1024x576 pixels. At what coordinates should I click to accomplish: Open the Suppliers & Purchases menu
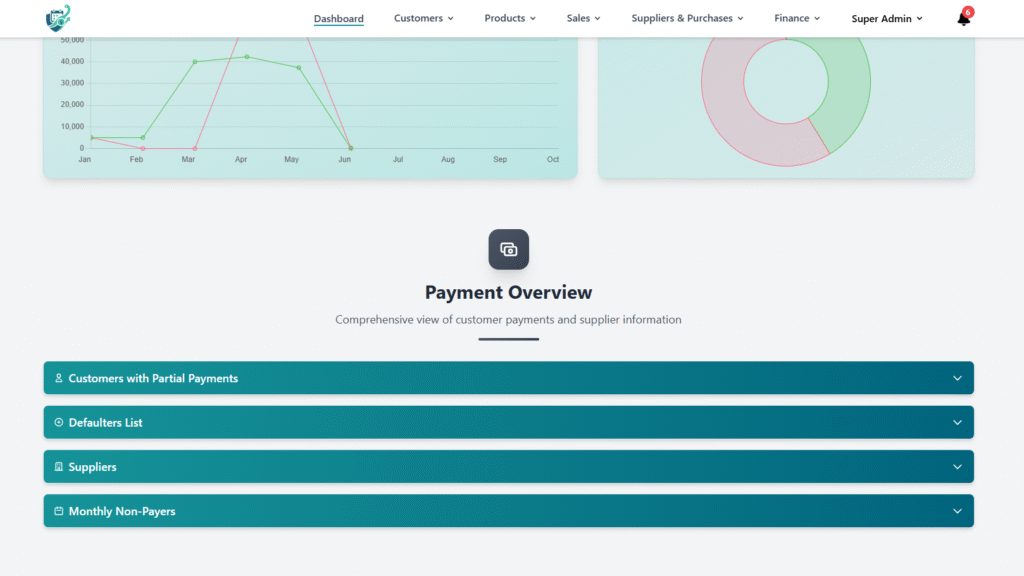click(x=687, y=18)
